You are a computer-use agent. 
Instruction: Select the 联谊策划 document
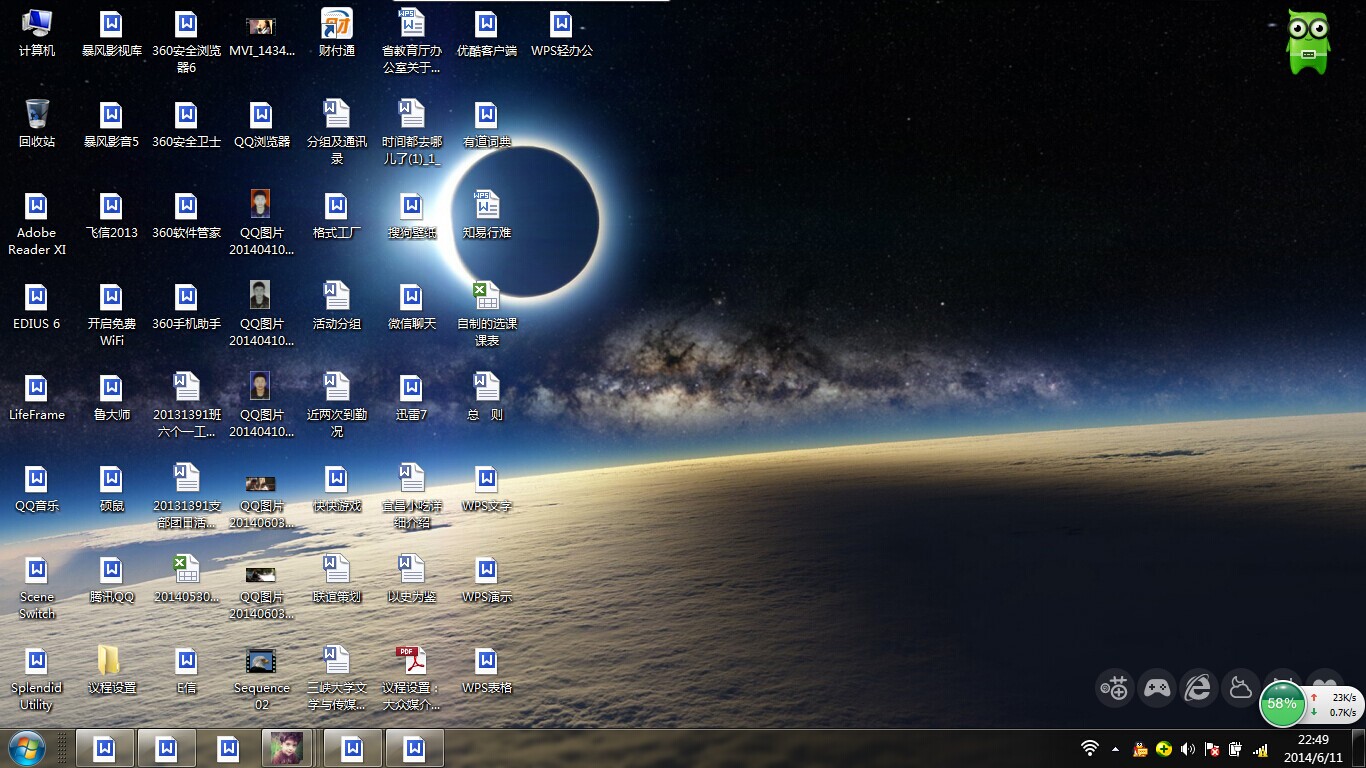point(337,579)
